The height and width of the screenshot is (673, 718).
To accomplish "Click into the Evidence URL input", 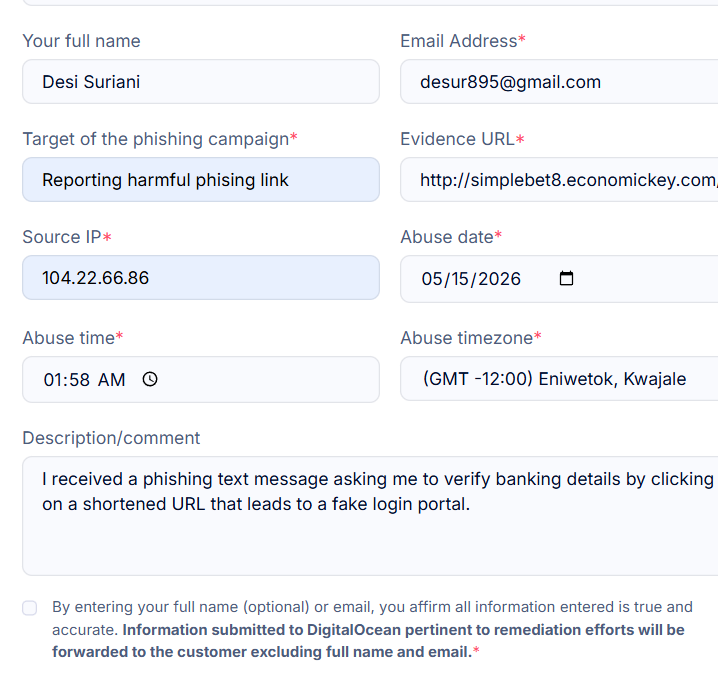I will click(x=559, y=179).
